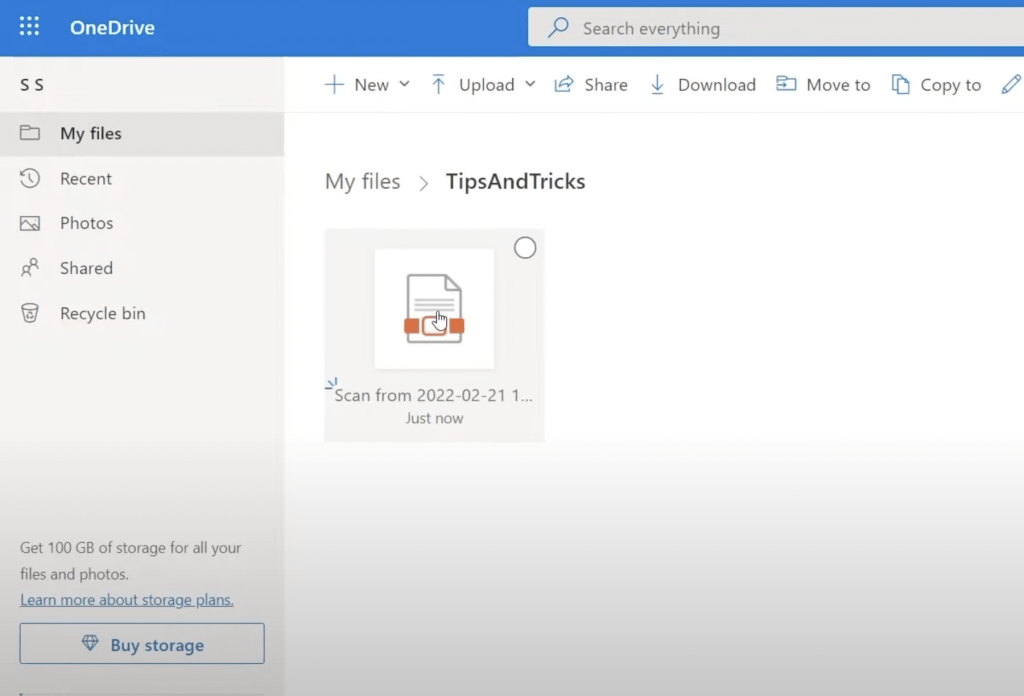Click the Move to folder icon
1024x696 pixels.
point(786,84)
